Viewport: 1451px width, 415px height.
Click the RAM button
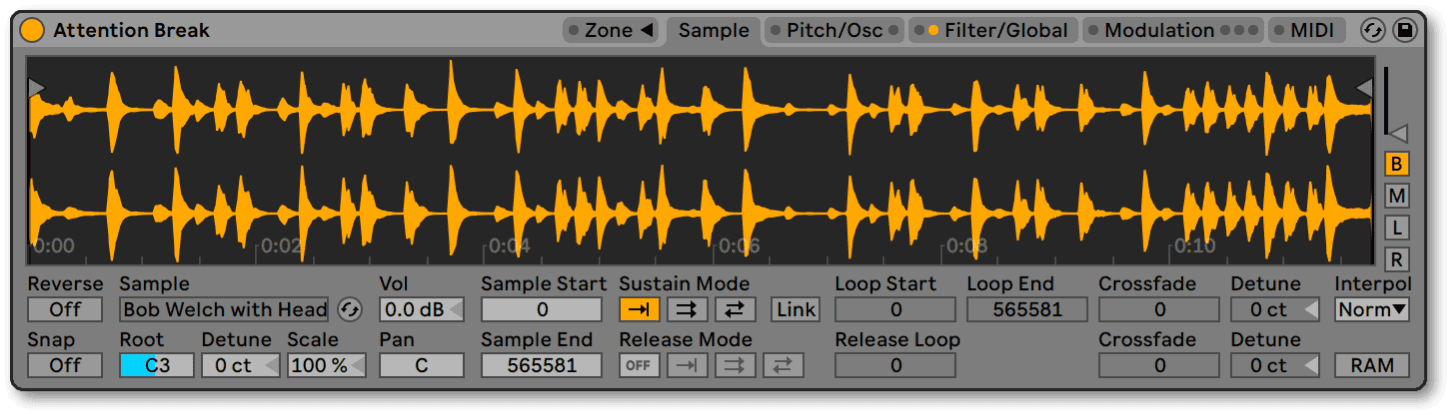coord(1372,365)
